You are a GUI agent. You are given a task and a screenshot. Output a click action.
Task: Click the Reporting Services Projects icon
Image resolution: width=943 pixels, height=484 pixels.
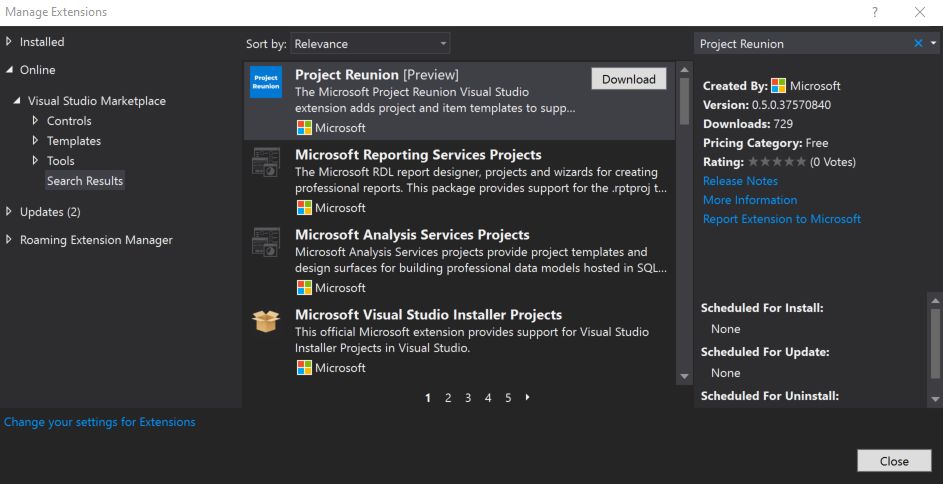pos(266,162)
